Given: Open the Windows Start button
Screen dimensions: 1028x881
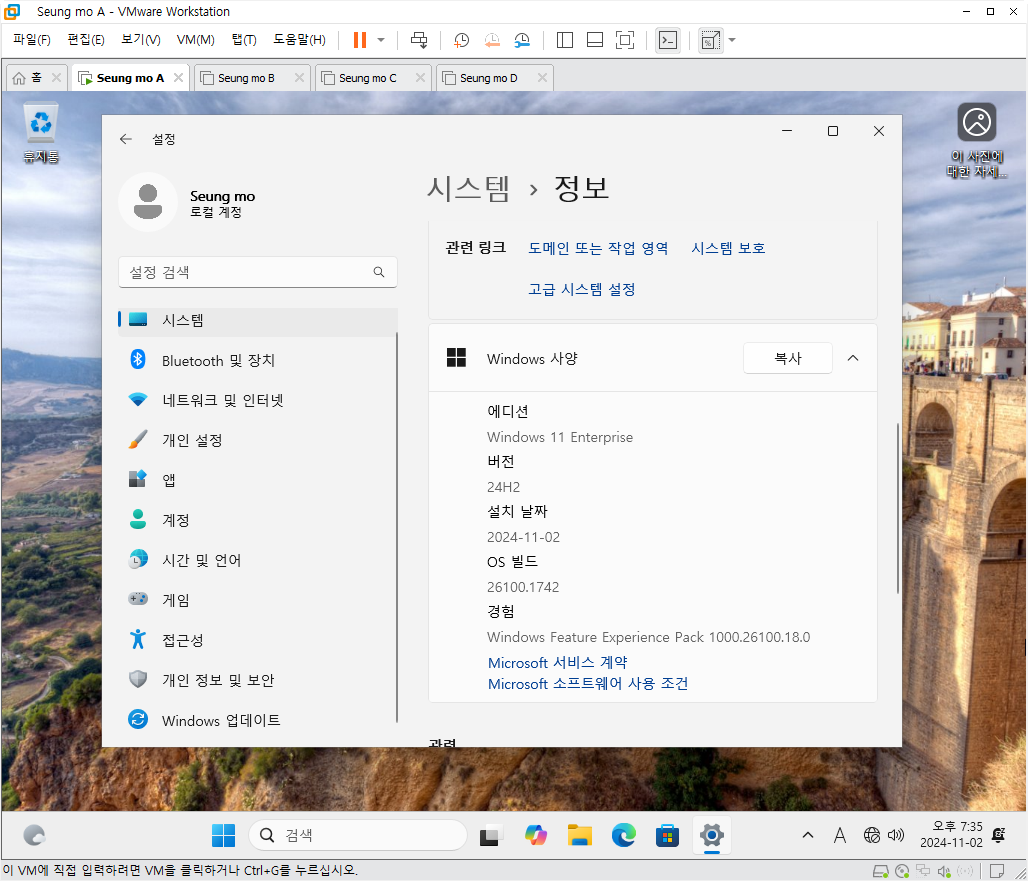Looking at the screenshot, I should point(224,835).
